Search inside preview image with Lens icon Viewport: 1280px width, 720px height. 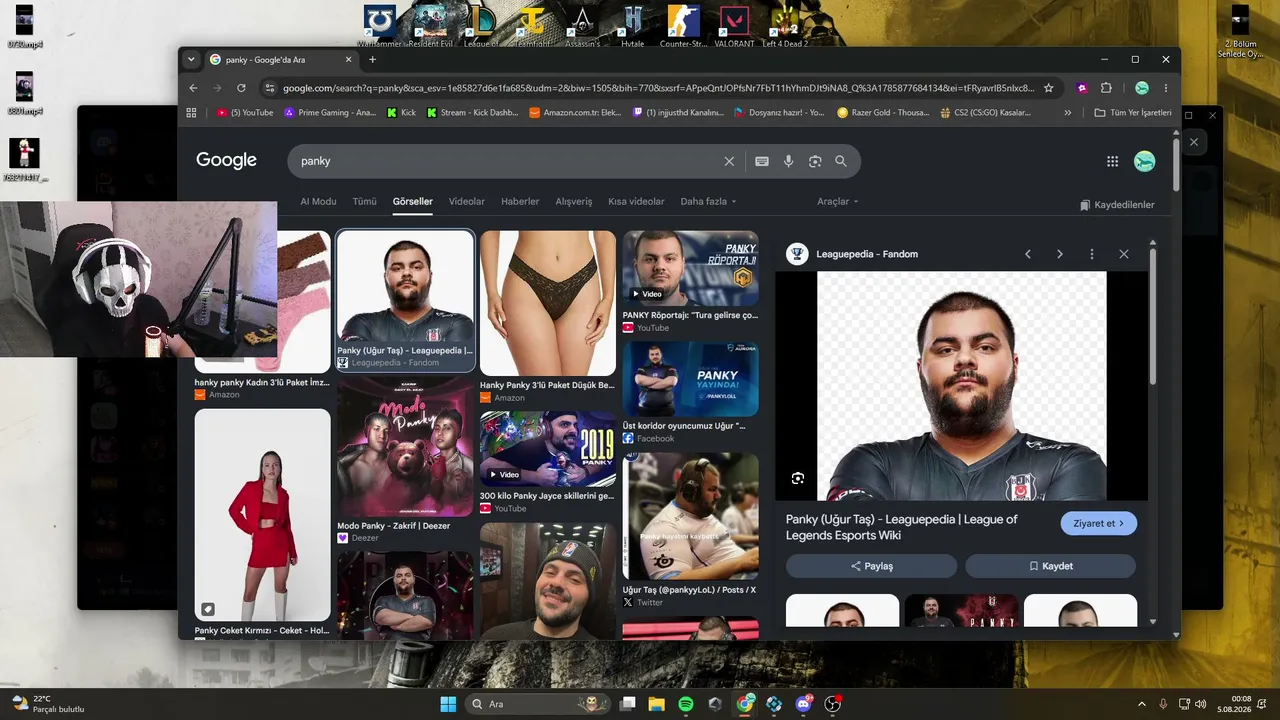click(x=798, y=478)
